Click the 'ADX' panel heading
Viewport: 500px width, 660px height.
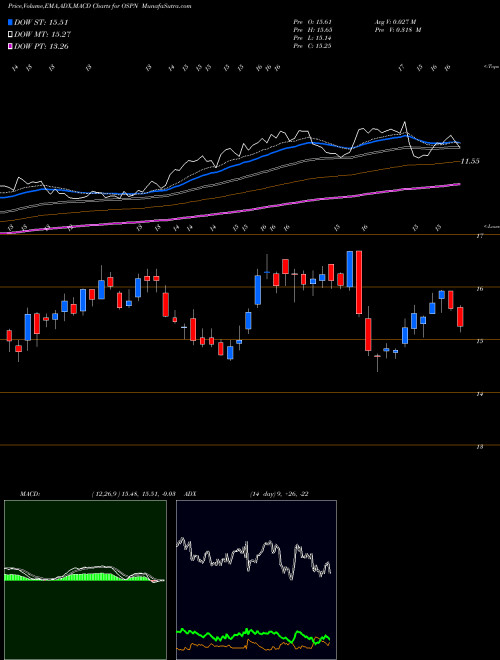pyautogui.click(x=190, y=494)
